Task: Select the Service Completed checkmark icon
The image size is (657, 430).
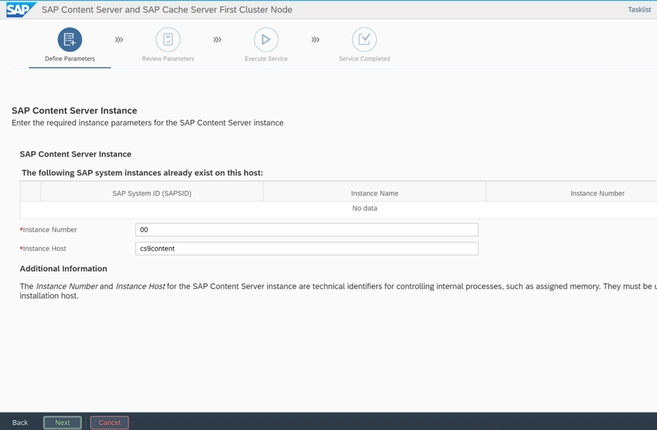Action: (x=364, y=39)
